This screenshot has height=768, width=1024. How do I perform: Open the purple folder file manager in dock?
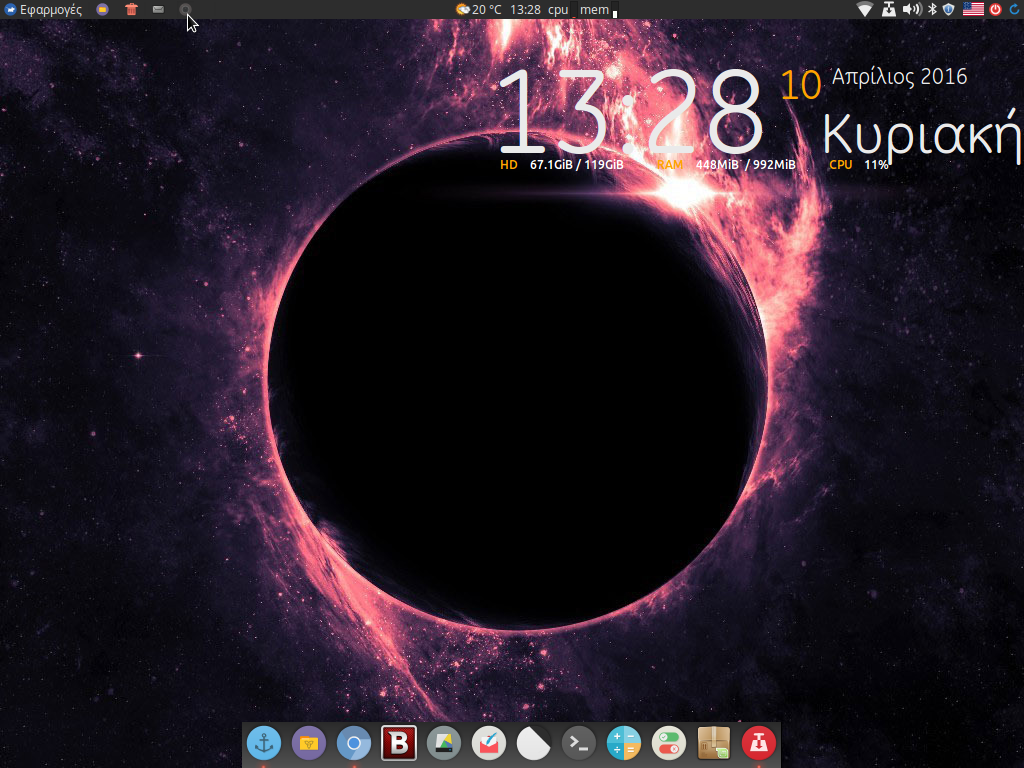(x=309, y=743)
